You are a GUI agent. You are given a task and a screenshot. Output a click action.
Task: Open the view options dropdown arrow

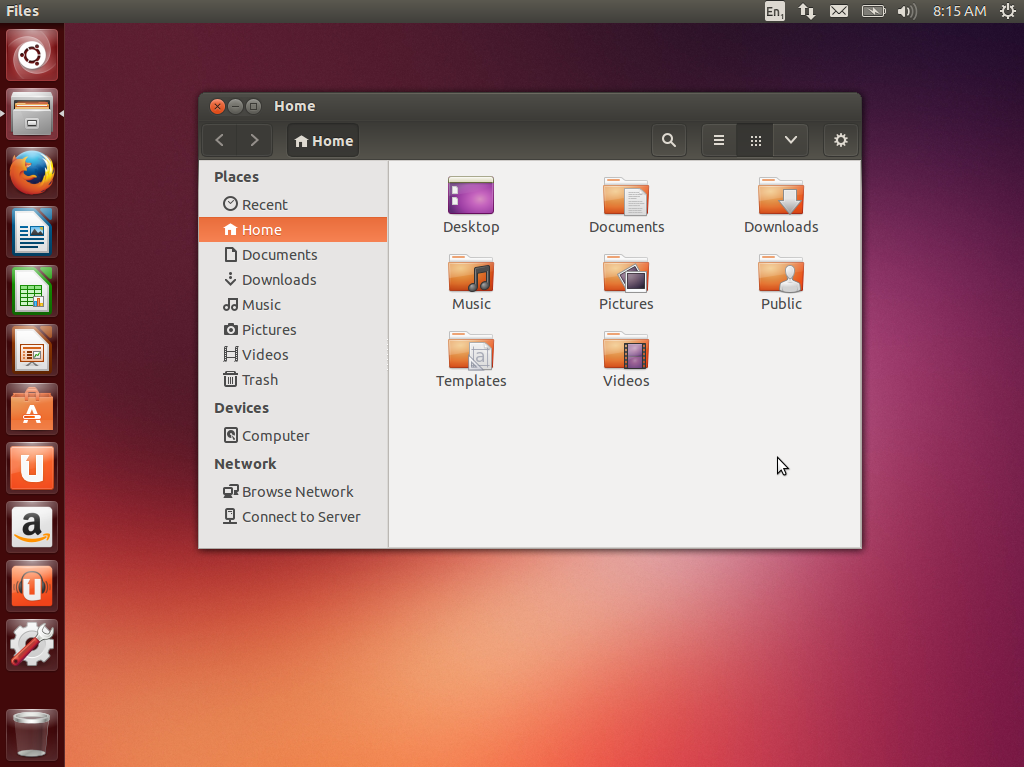tap(791, 140)
